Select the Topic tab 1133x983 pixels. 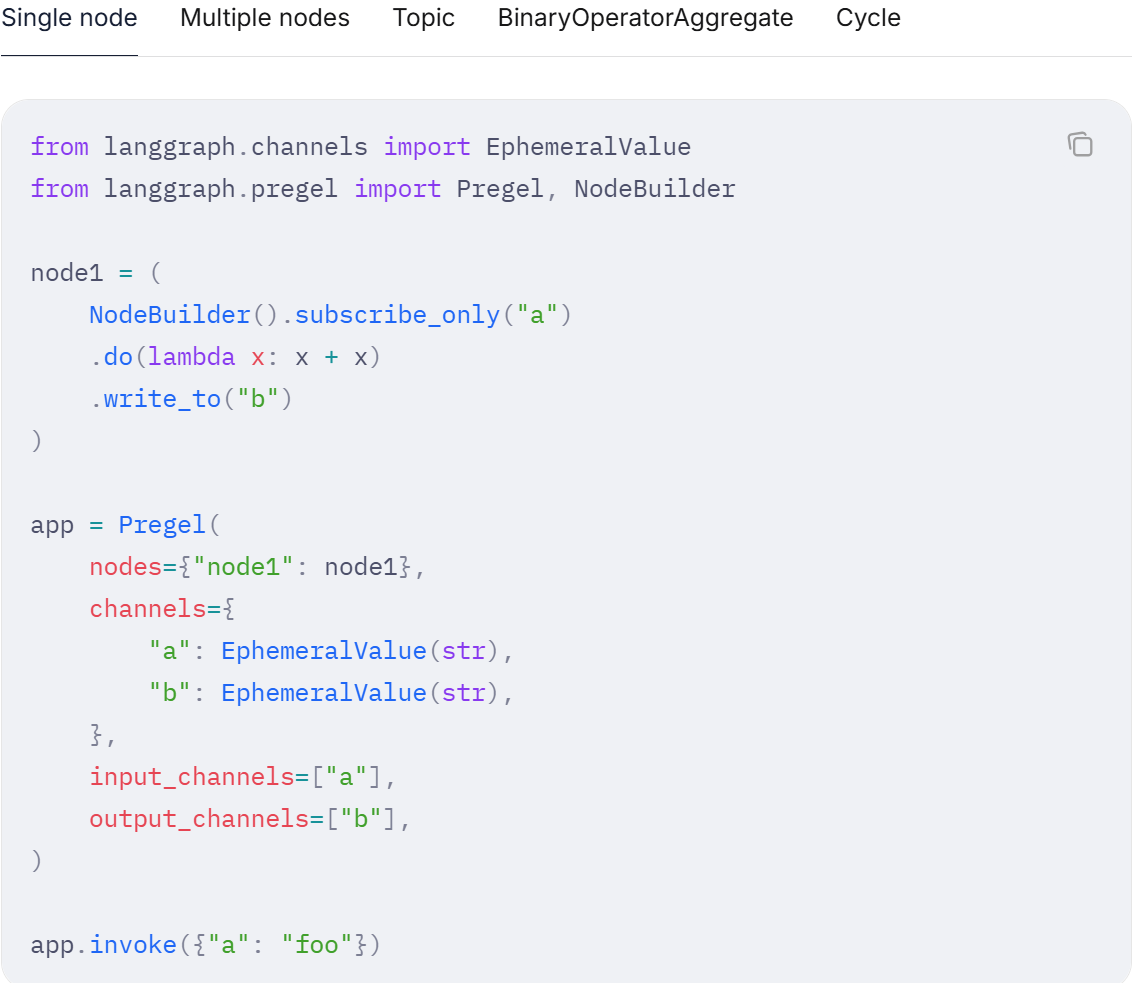[423, 18]
